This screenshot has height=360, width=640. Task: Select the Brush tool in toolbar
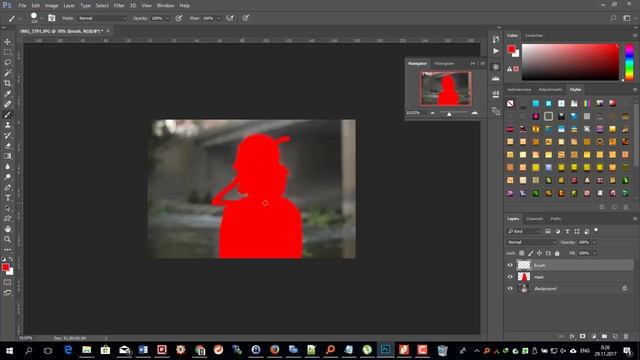point(7,115)
